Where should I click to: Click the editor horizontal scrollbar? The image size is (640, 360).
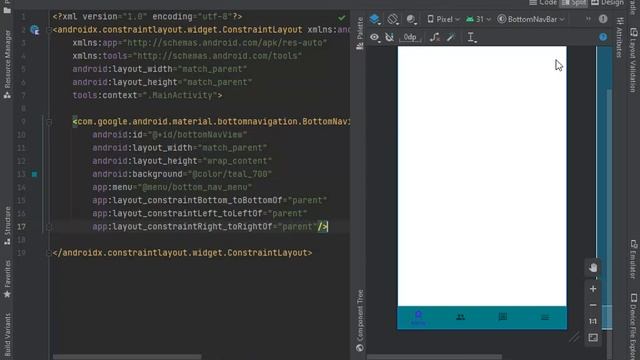[127, 357]
